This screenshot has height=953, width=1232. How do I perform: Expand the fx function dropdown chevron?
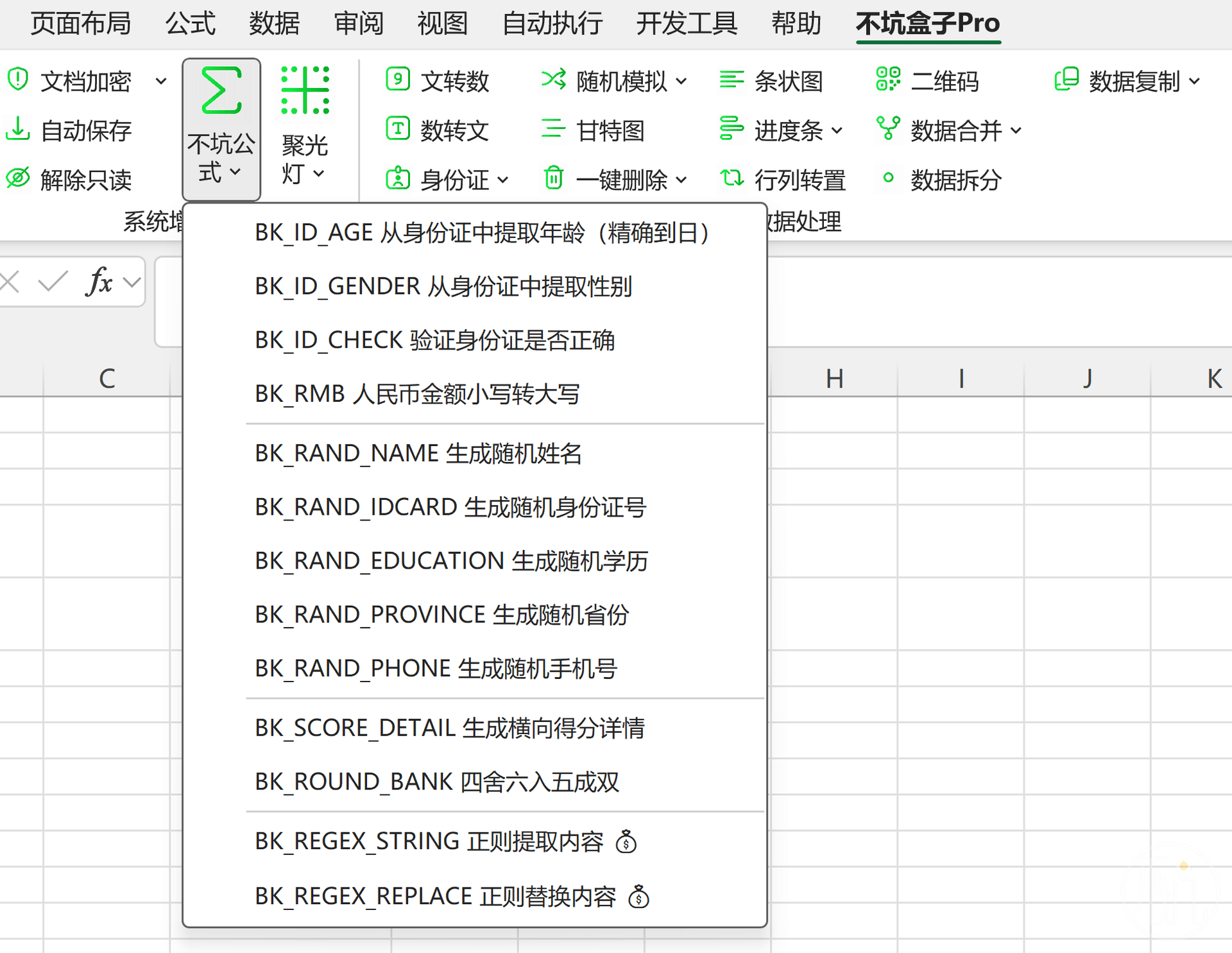pos(132,282)
